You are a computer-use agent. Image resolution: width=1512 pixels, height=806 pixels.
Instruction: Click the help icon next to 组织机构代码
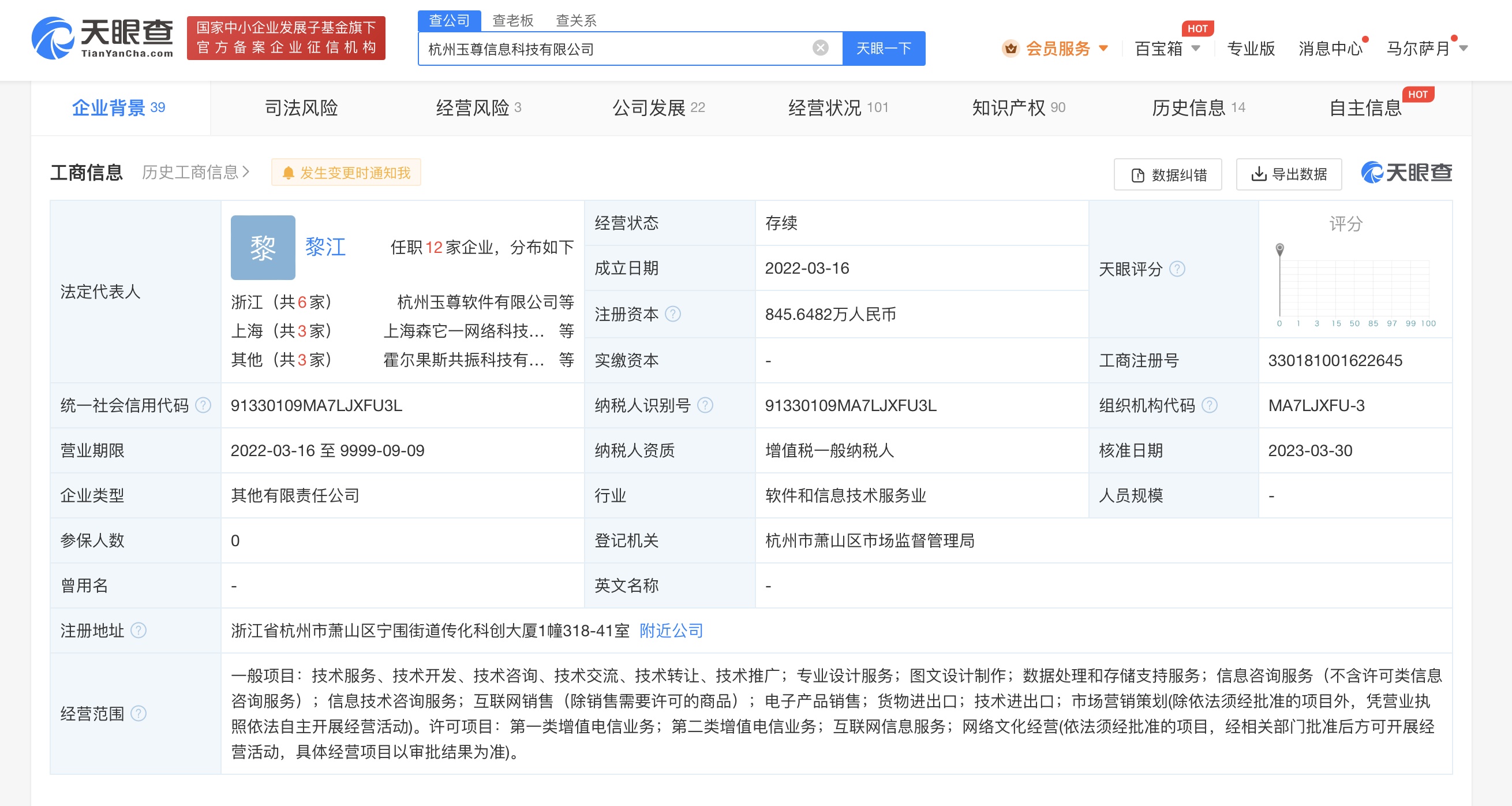tap(1209, 405)
